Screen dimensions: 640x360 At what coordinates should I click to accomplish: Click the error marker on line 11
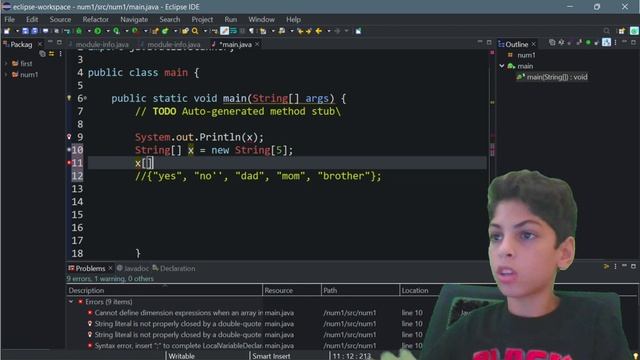69,162
